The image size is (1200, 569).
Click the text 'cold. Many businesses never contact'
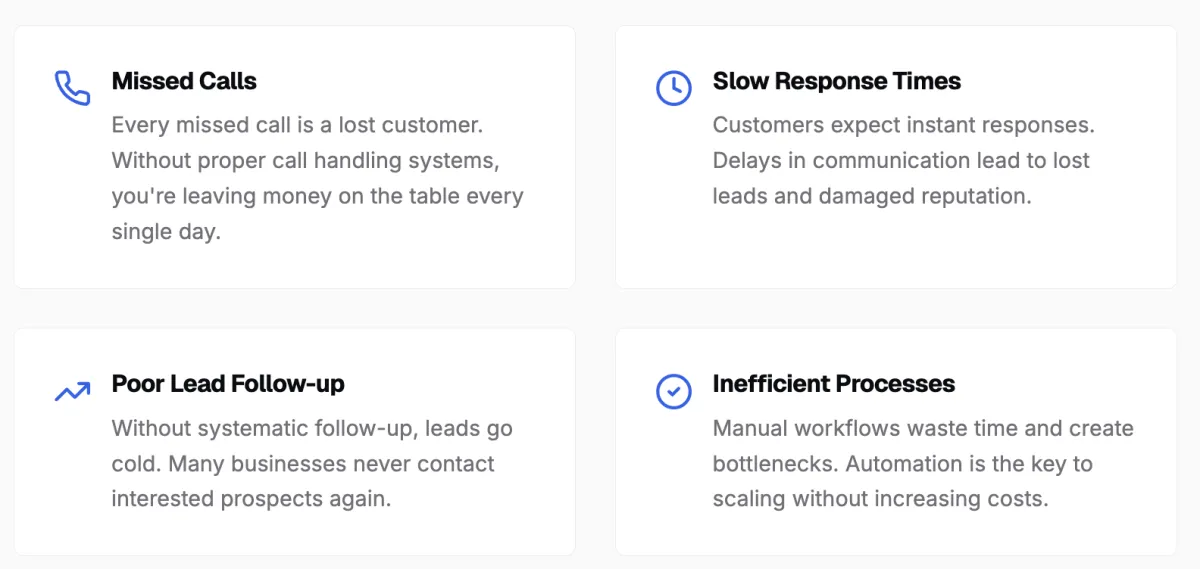tap(303, 464)
